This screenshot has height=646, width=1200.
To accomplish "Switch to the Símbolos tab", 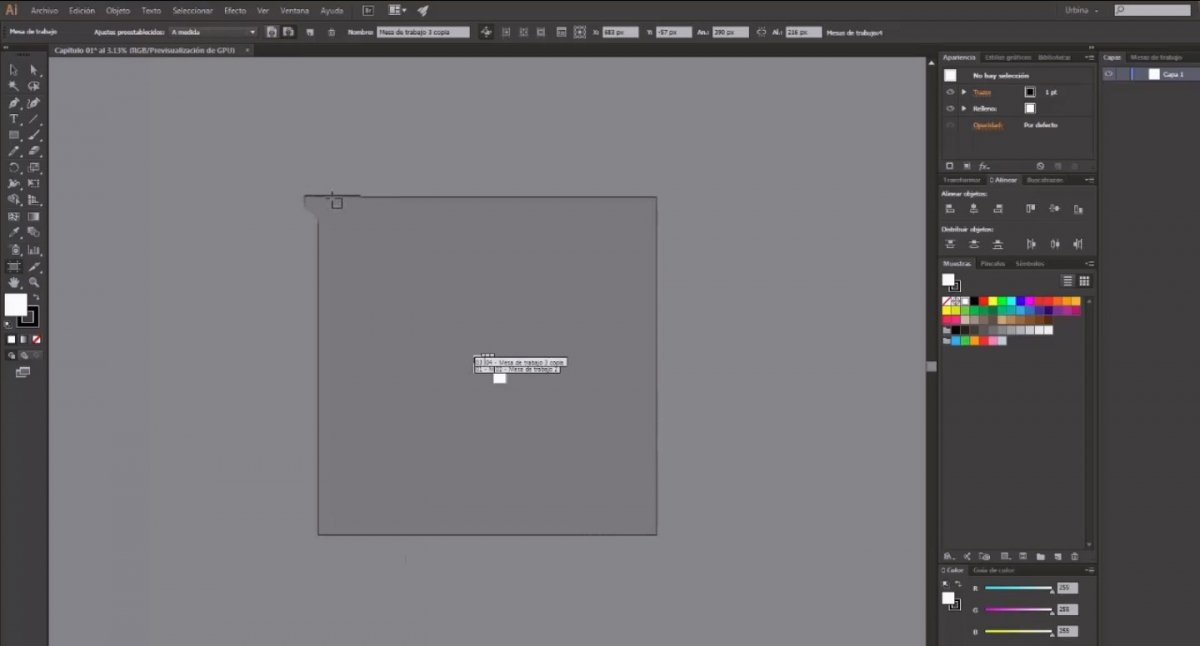I will (1030, 264).
